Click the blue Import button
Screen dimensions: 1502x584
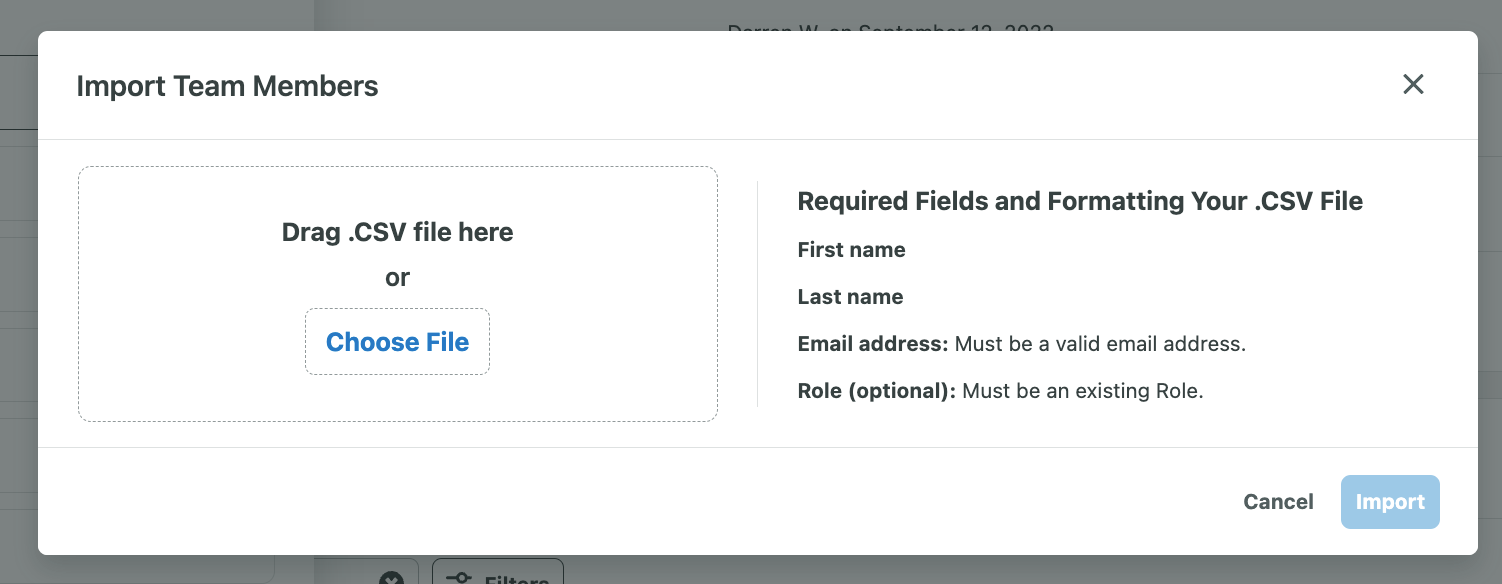1390,502
